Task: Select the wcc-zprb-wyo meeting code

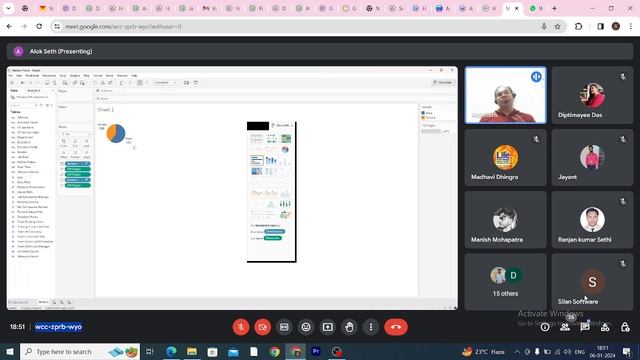Action: click(x=58, y=327)
